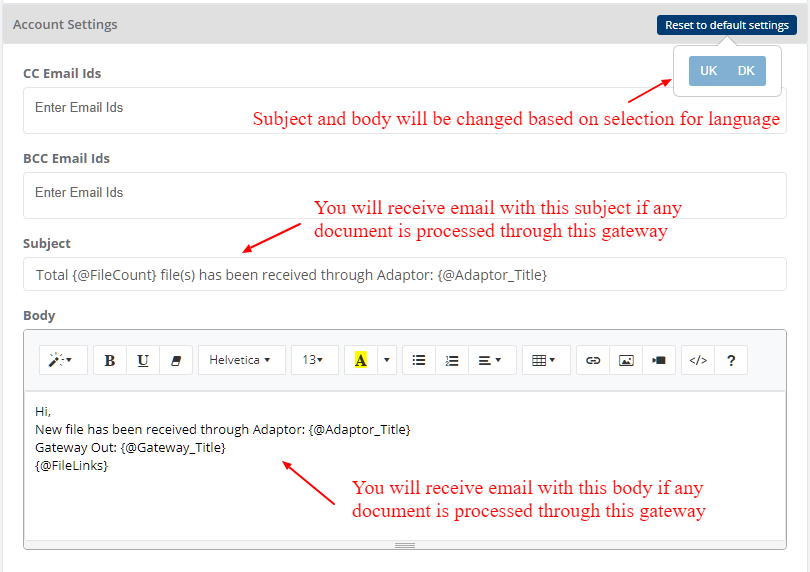The image size is (810, 572).
Task: Switch to code view in editor
Action: 698,360
